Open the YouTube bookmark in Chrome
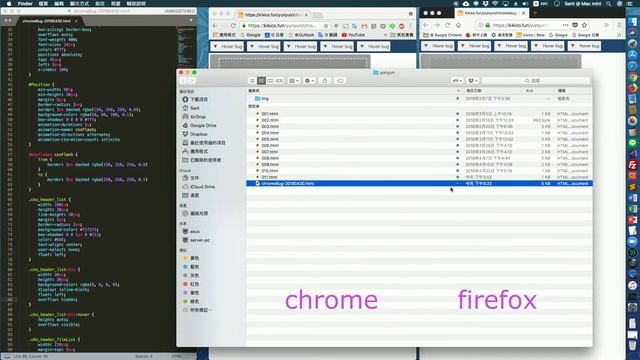The width and height of the screenshot is (640, 360). click(x=353, y=35)
